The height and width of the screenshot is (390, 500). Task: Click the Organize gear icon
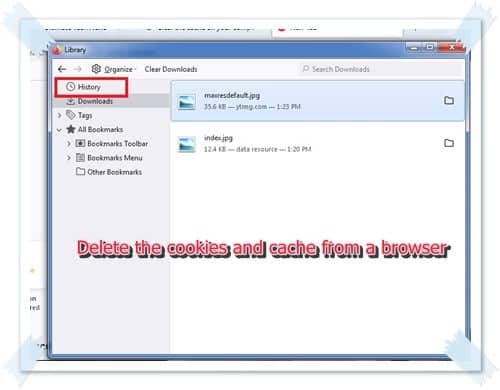point(96,69)
